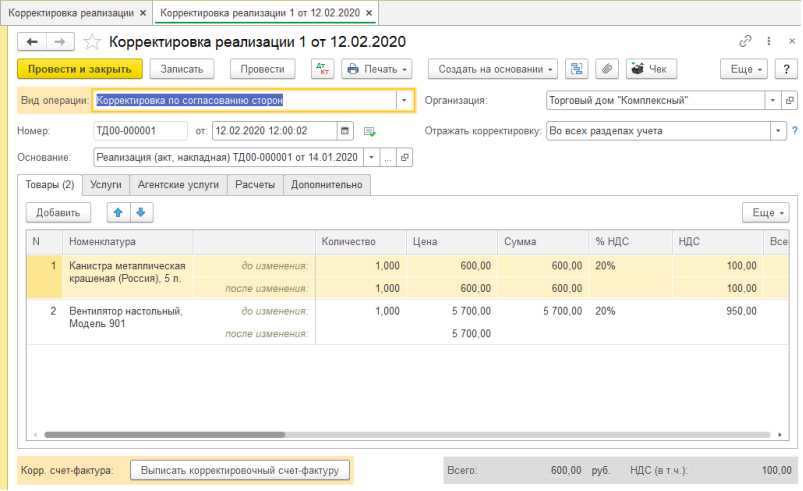This screenshot has height=491, width=803.
Task: Open attached files paperclip icon
Action: 607,69
